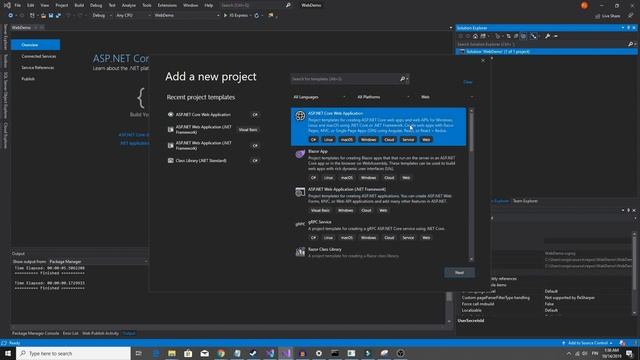The height and width of the screenshot is (360, 640).
Task: Click the browser refresh icon beside IIS Express
Action: pyautogui.click(x=256, y=16)
